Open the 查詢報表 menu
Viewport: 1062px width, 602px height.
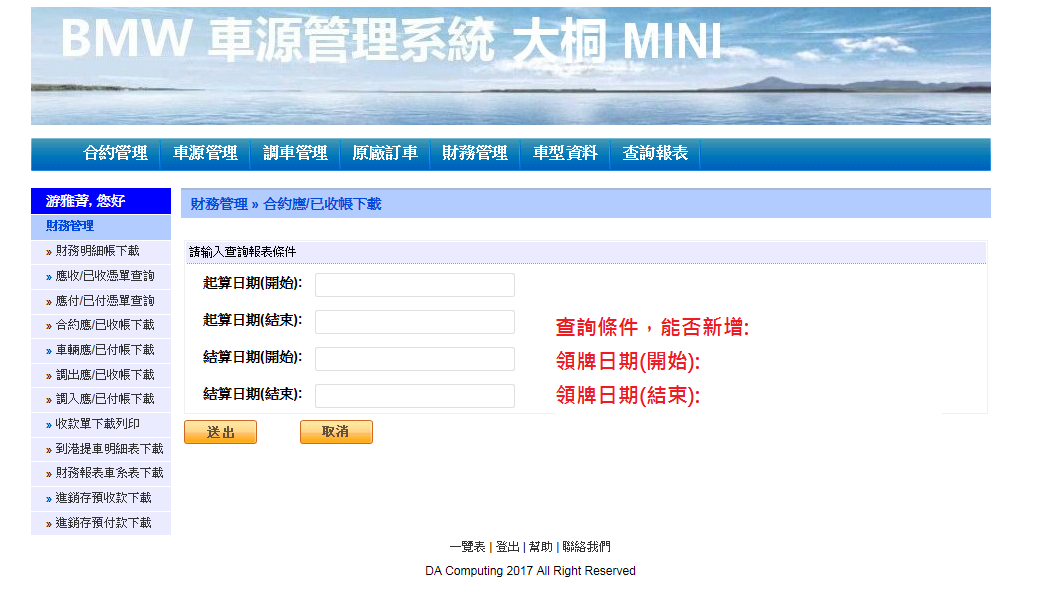click(x=655, y=154)
